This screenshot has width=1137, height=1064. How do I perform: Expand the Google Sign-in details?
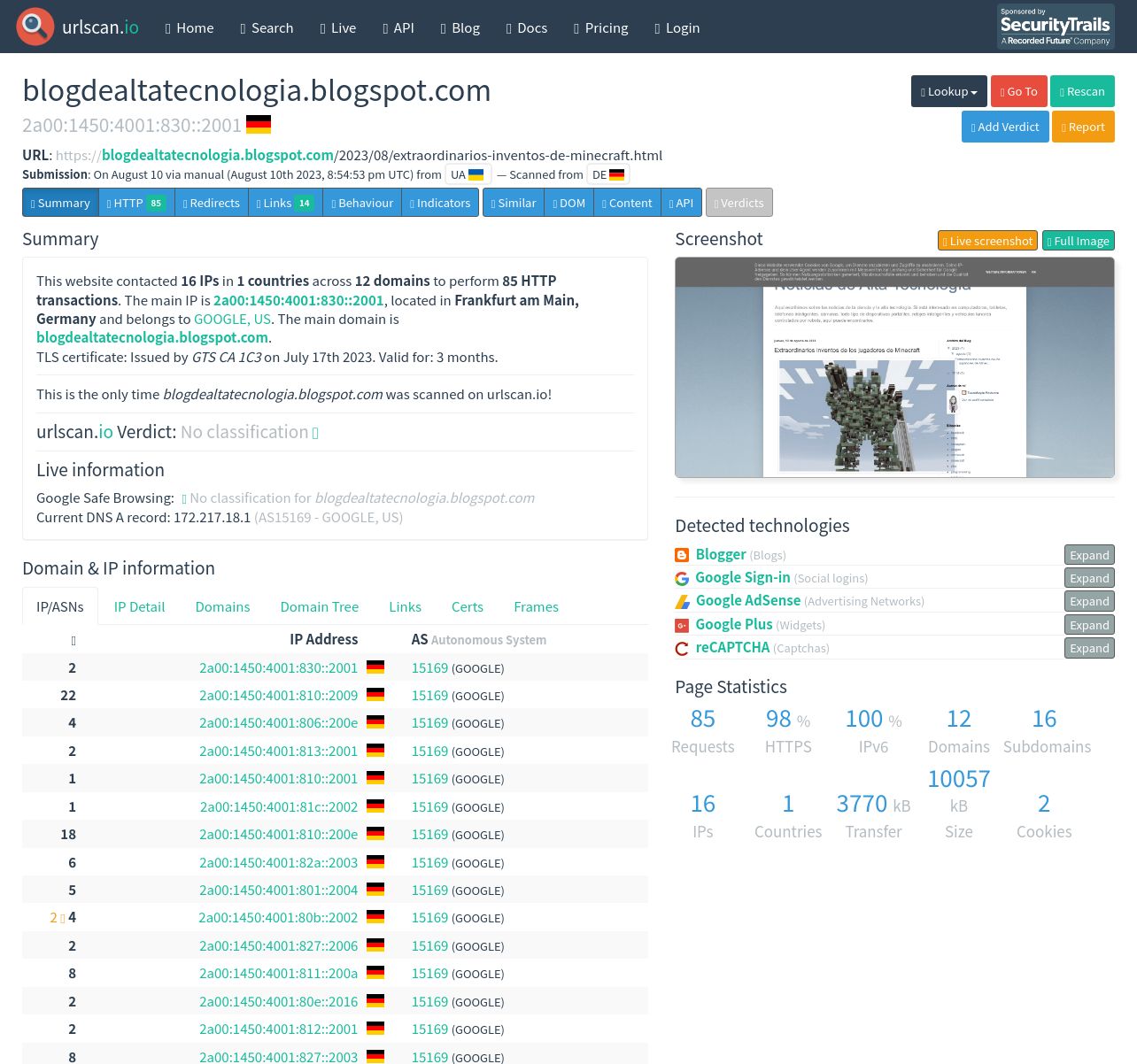1089,578
